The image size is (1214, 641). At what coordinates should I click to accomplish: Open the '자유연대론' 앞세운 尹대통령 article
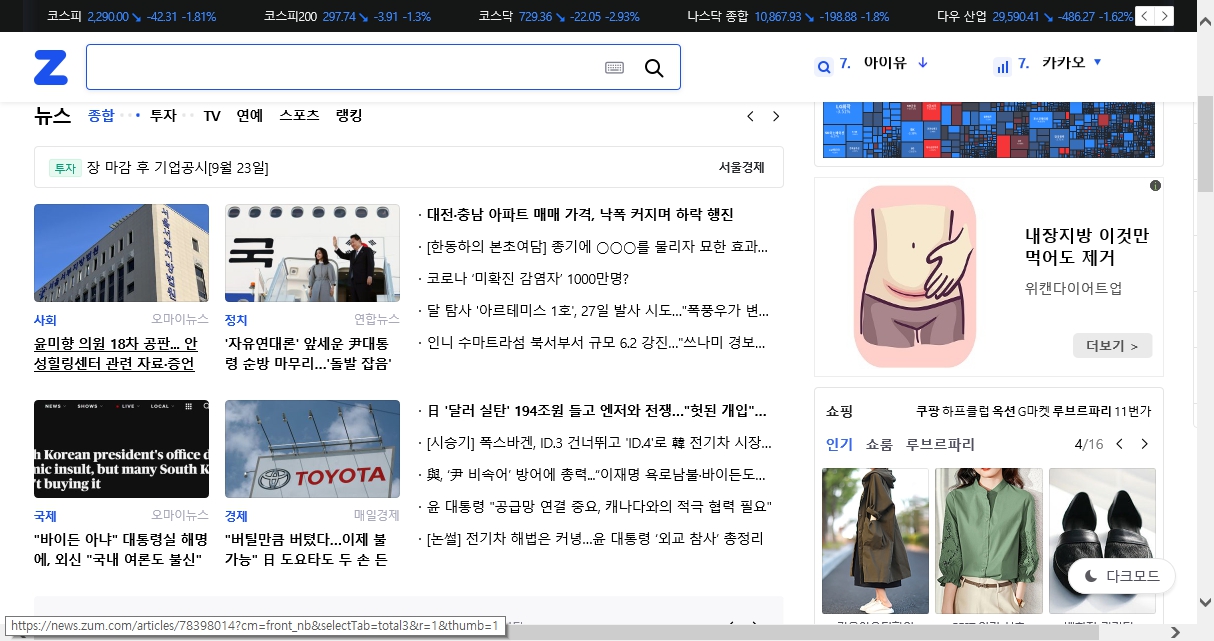tap(308, 354)
